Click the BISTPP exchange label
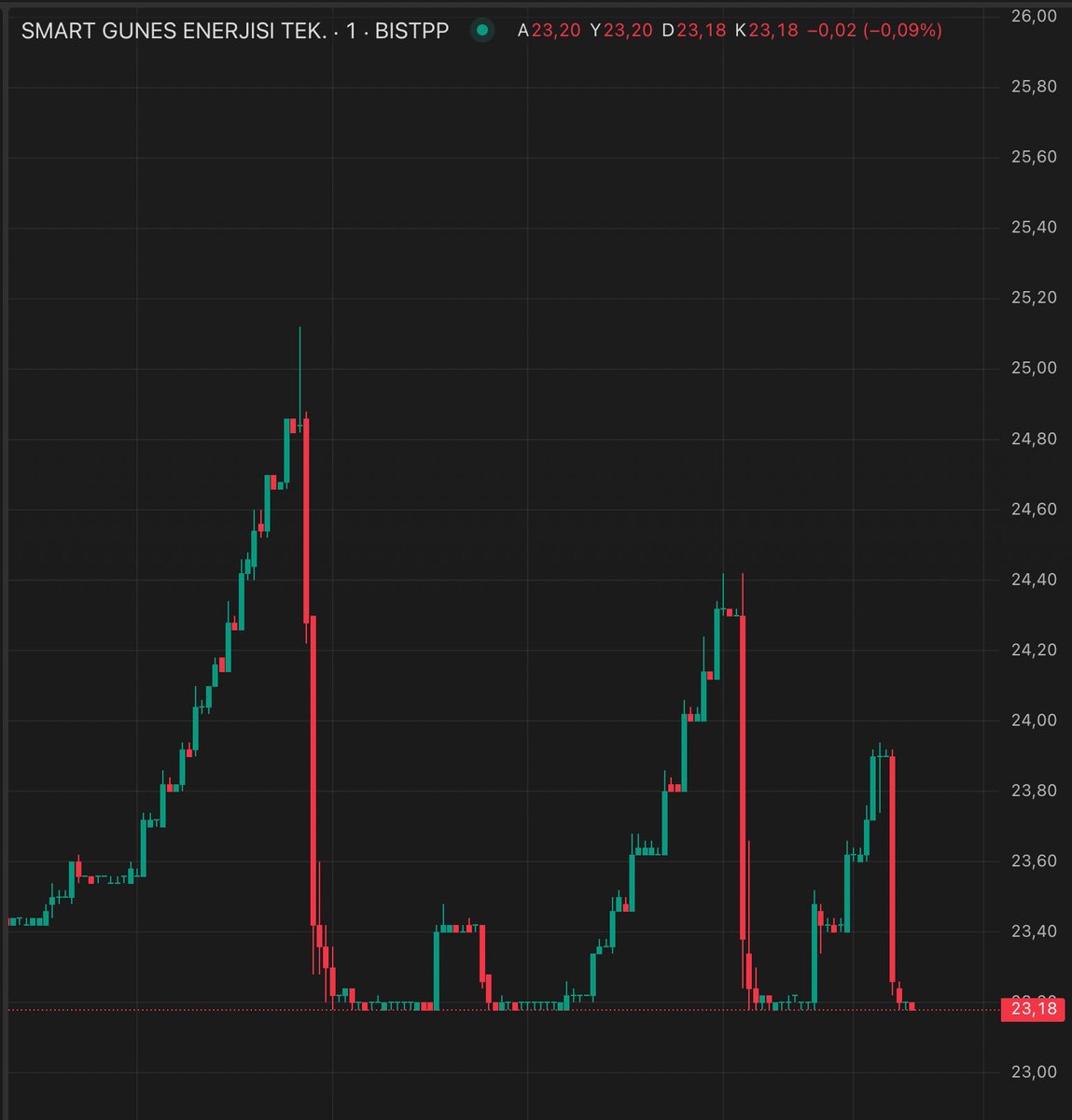Screen dimensions: 1072x1120 point(411,31)
